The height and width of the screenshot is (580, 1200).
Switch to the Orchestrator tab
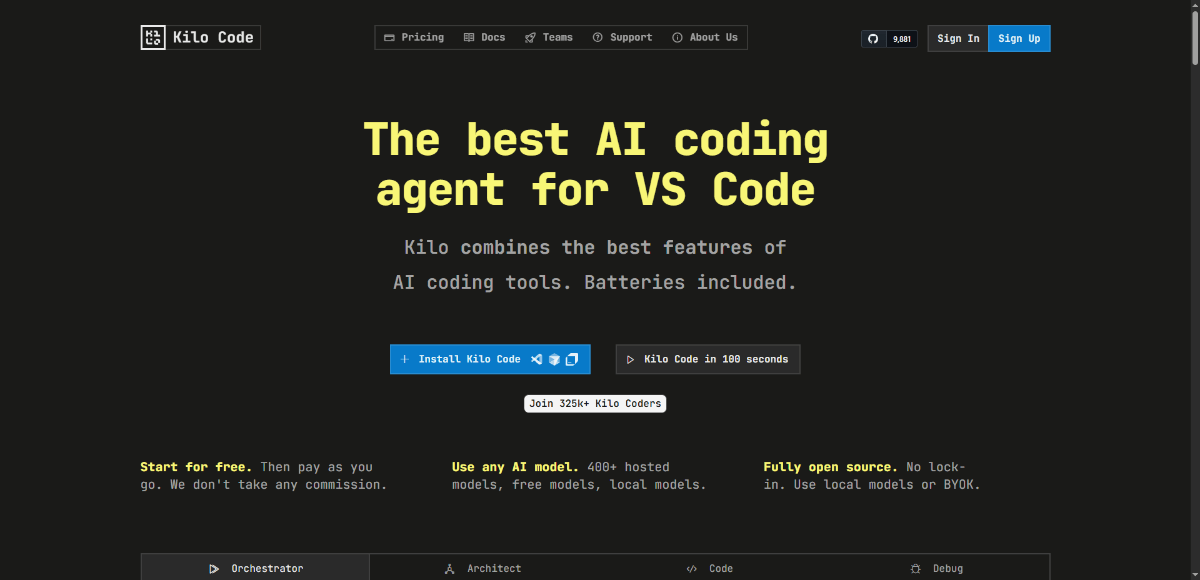tap(255, 568)
